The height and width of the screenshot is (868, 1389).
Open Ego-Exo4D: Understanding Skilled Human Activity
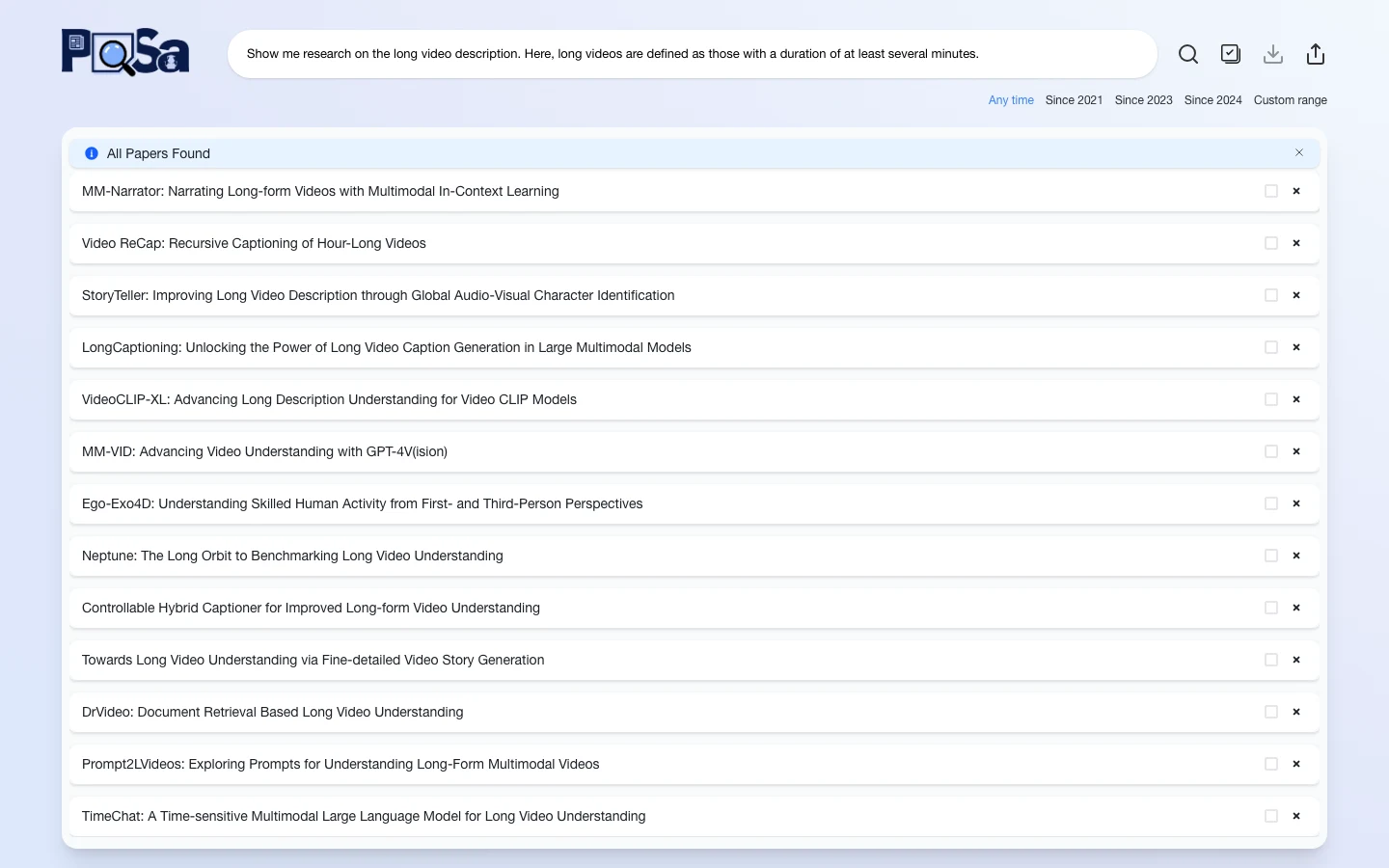coord(362,503)
